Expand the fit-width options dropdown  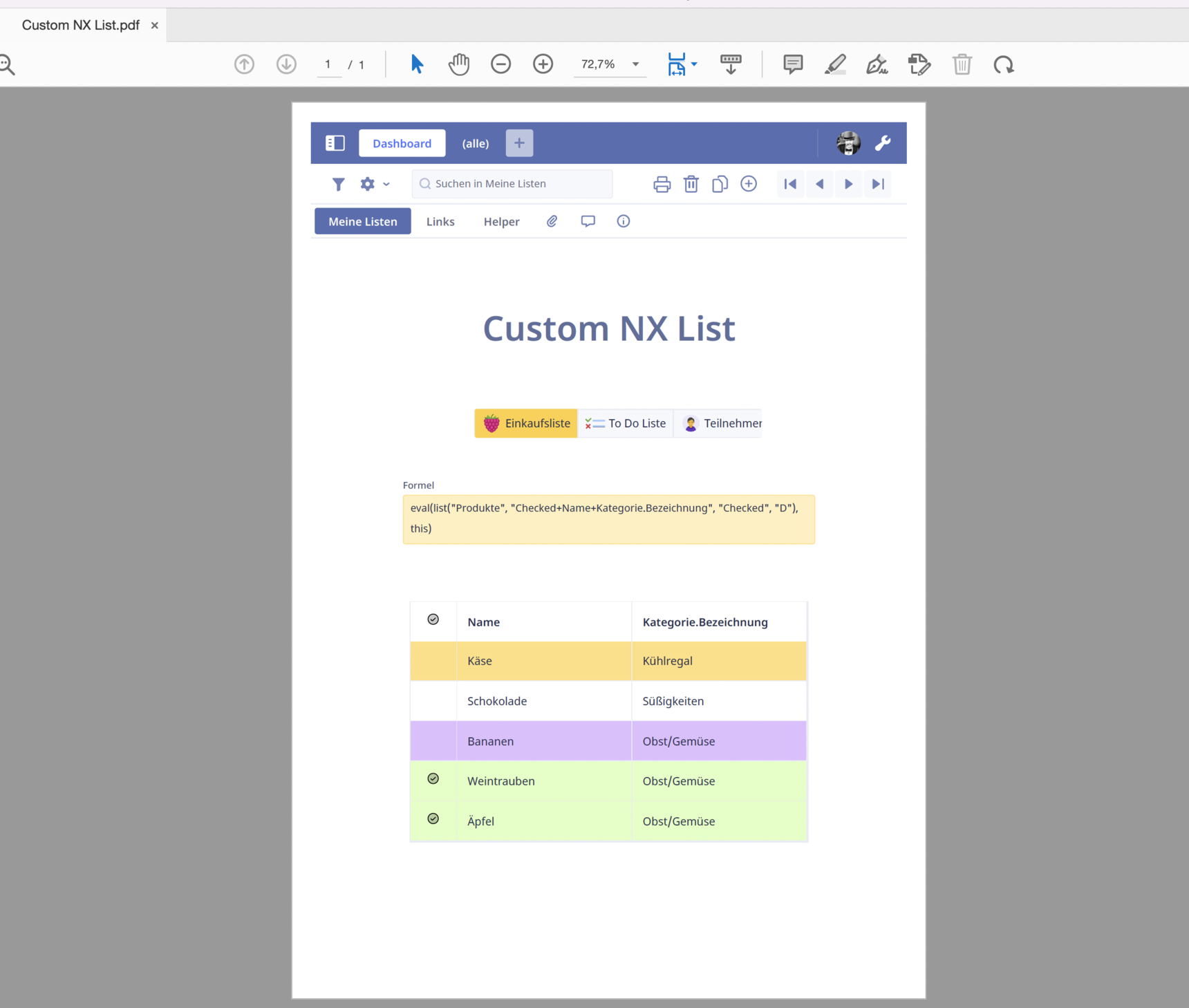(694, 64)
